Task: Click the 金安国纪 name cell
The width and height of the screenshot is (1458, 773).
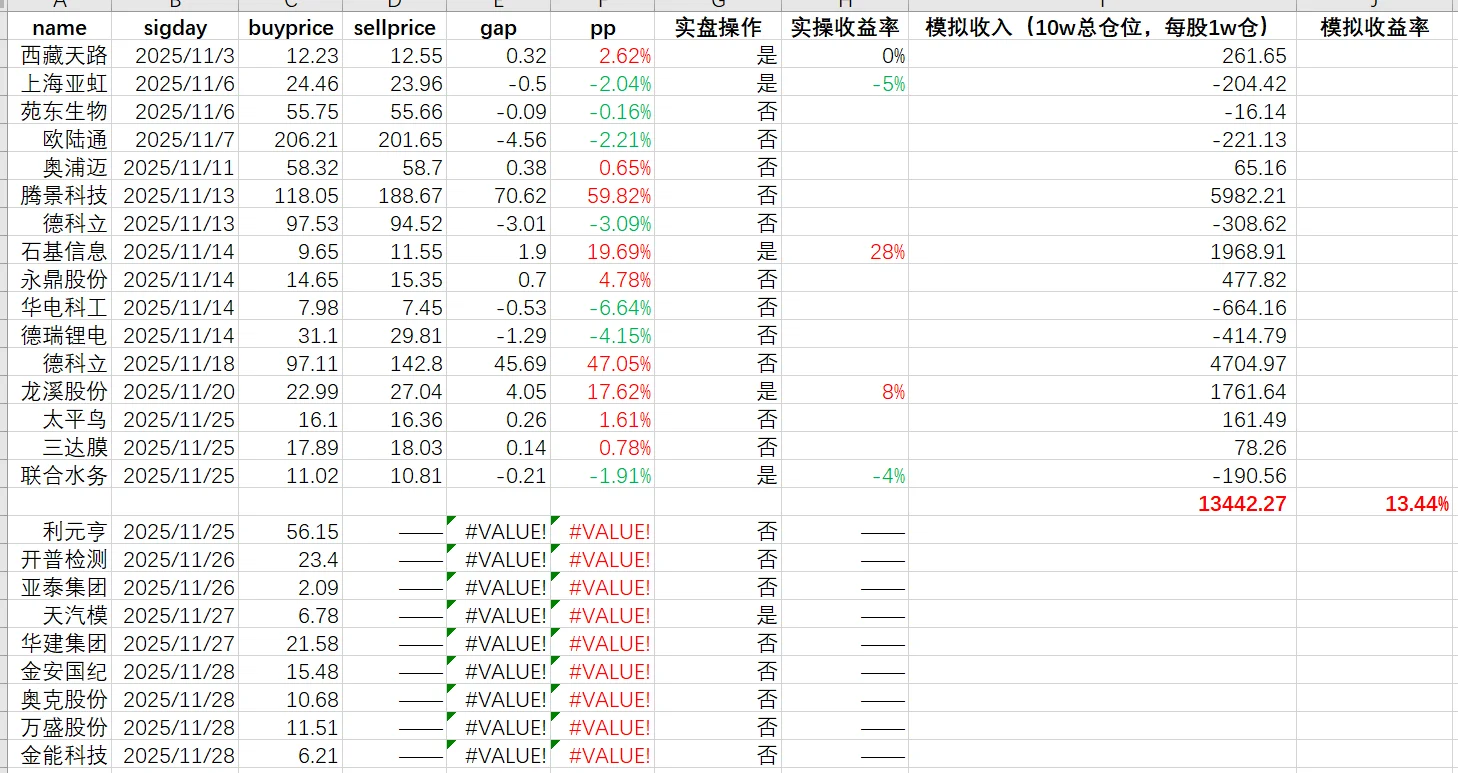Action: [x=59, y=671]
